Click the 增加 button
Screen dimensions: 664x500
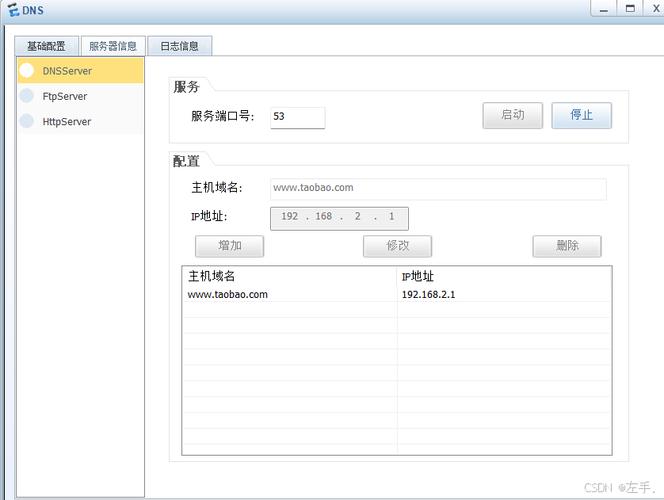pyautogui.click(x=230, y=246)
